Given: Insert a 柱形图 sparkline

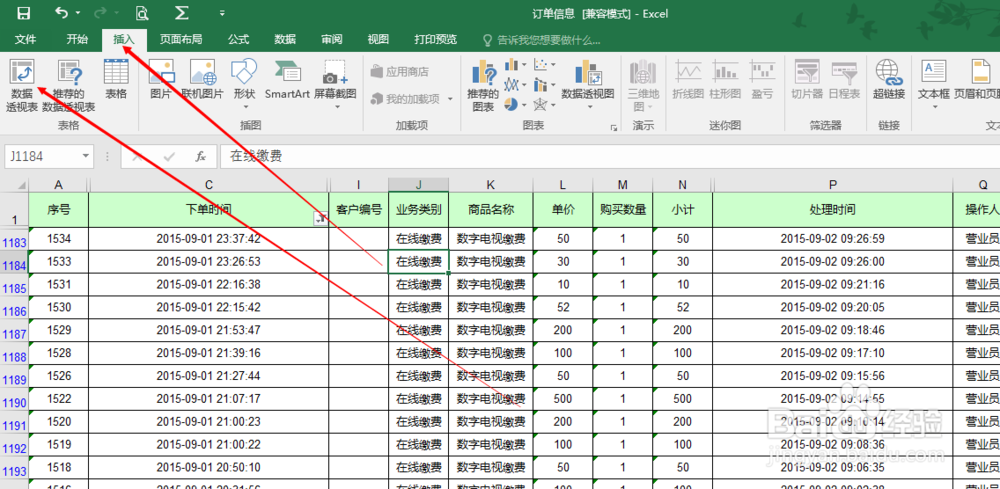Looking at the screenshot, I should click(726, 80).
